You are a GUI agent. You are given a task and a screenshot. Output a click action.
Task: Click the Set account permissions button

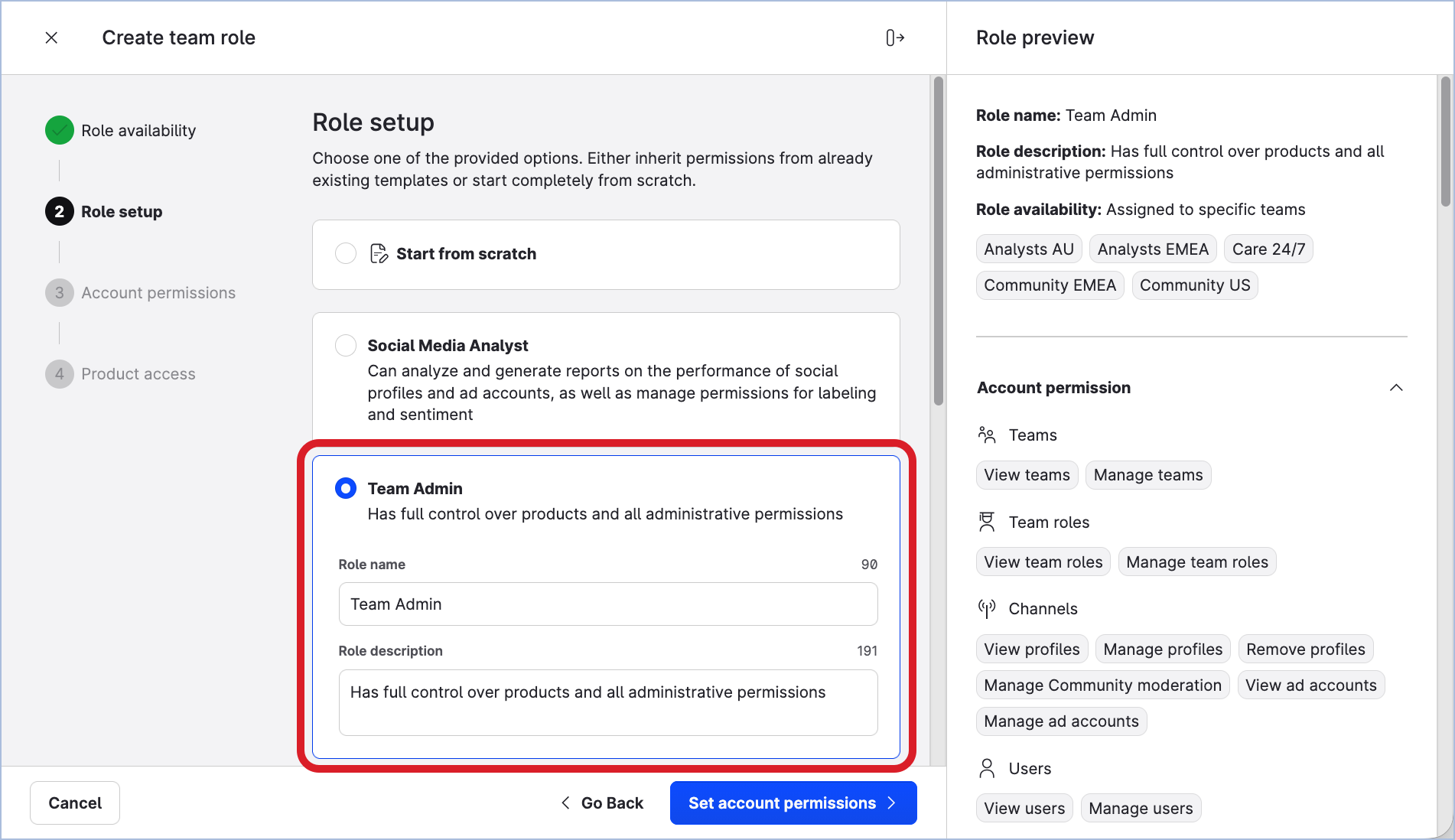tap(793, 803)
